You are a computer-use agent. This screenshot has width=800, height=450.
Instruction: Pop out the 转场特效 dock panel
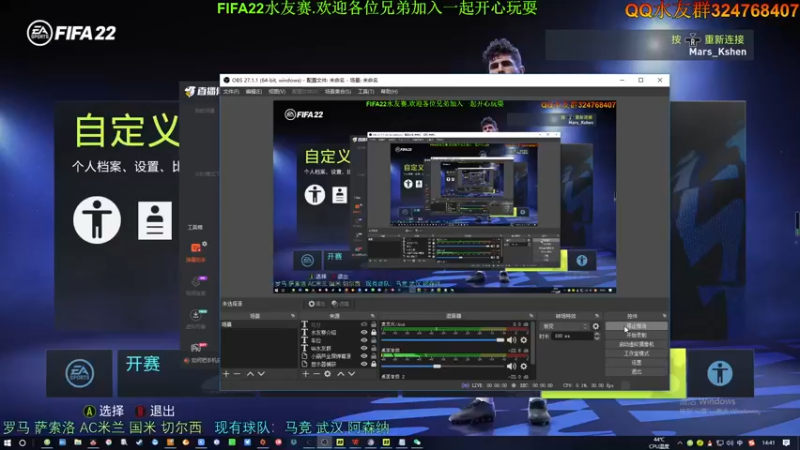click(597, 316)
